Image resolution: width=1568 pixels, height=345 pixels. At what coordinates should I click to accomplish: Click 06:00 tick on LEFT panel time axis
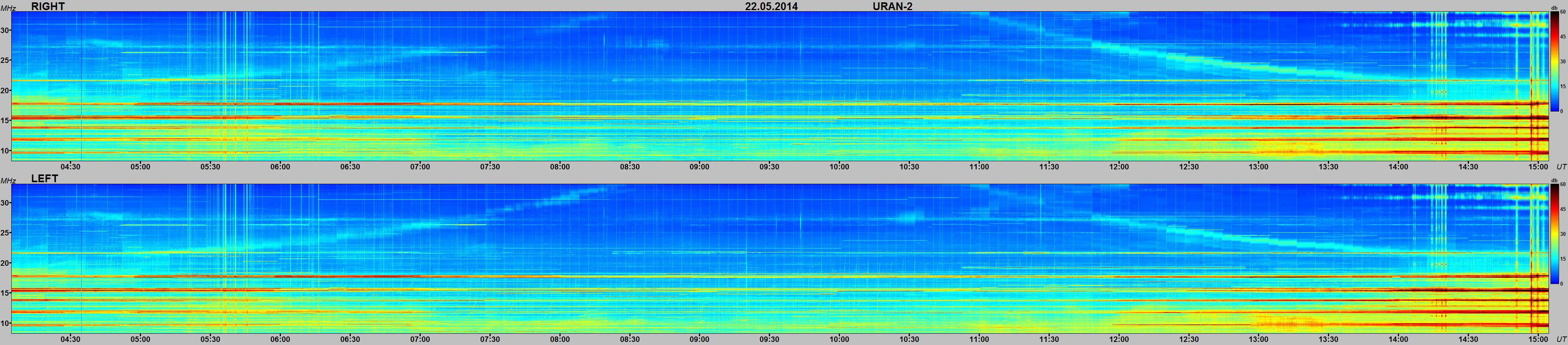coord(280,340)
